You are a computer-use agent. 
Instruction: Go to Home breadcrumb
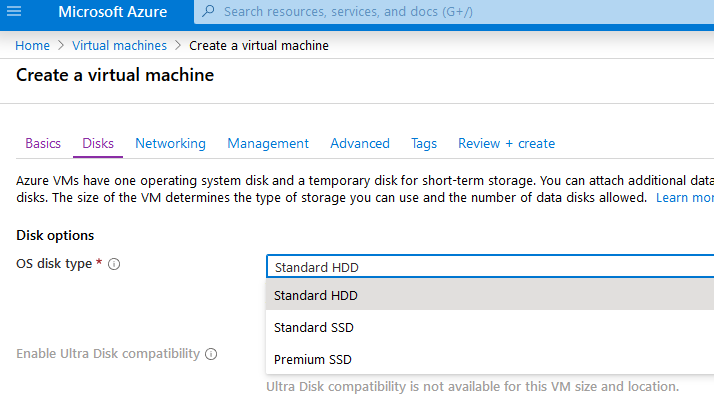tap(32, 45)
